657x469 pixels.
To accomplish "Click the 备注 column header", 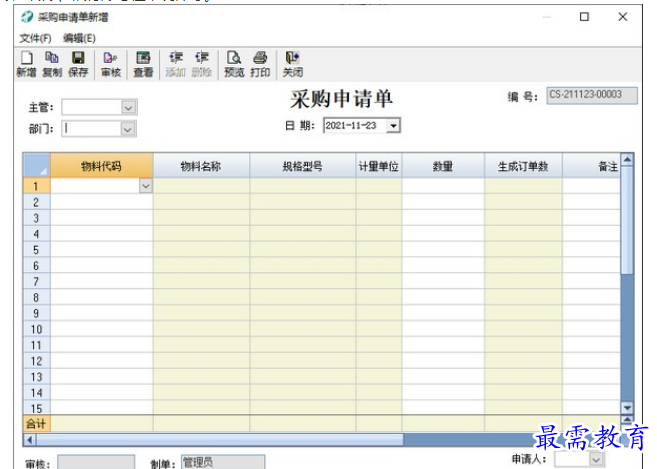I will [x=591, y=166].
